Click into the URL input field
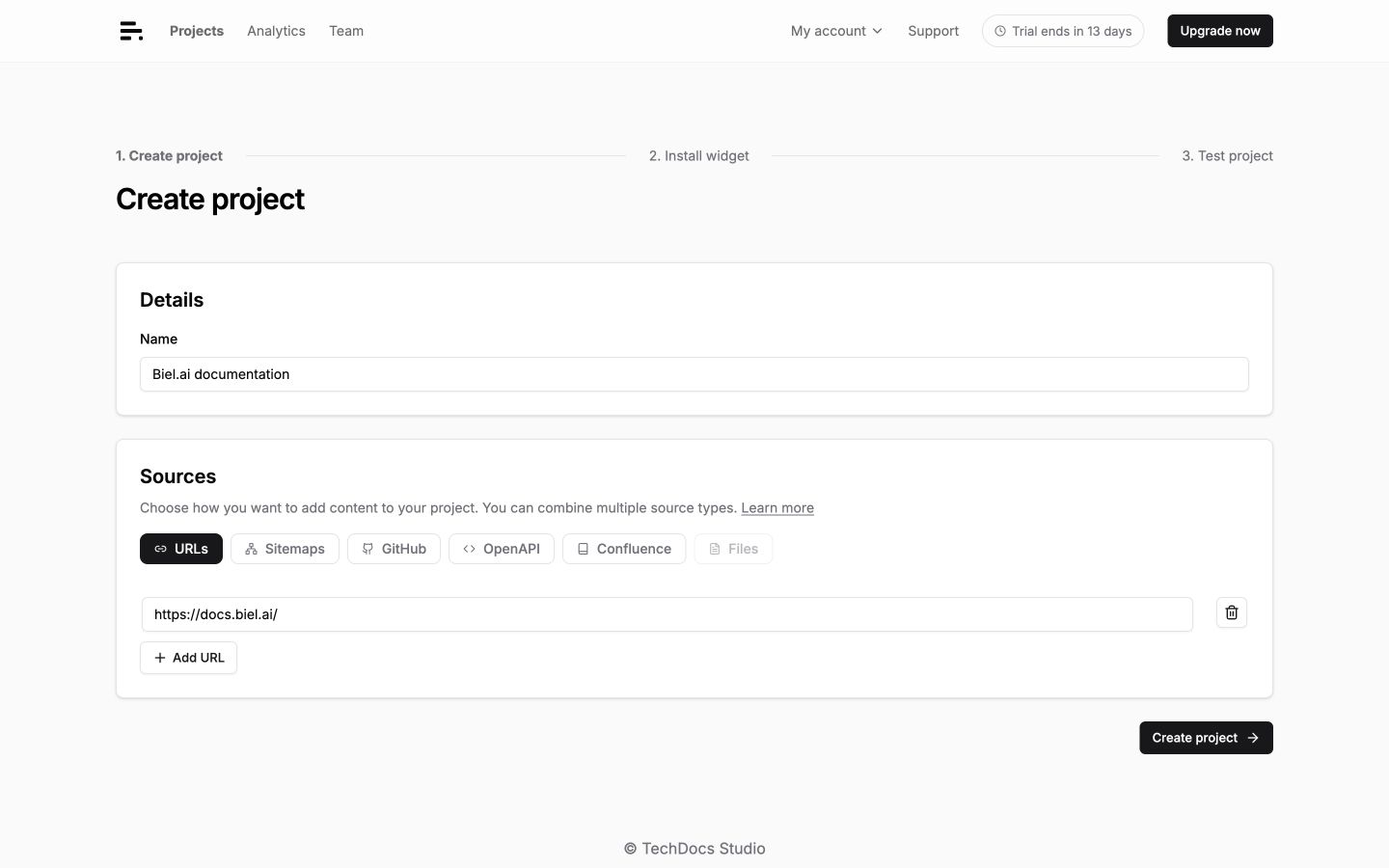This screenshot has width=1389, height=868. [667, 614]
